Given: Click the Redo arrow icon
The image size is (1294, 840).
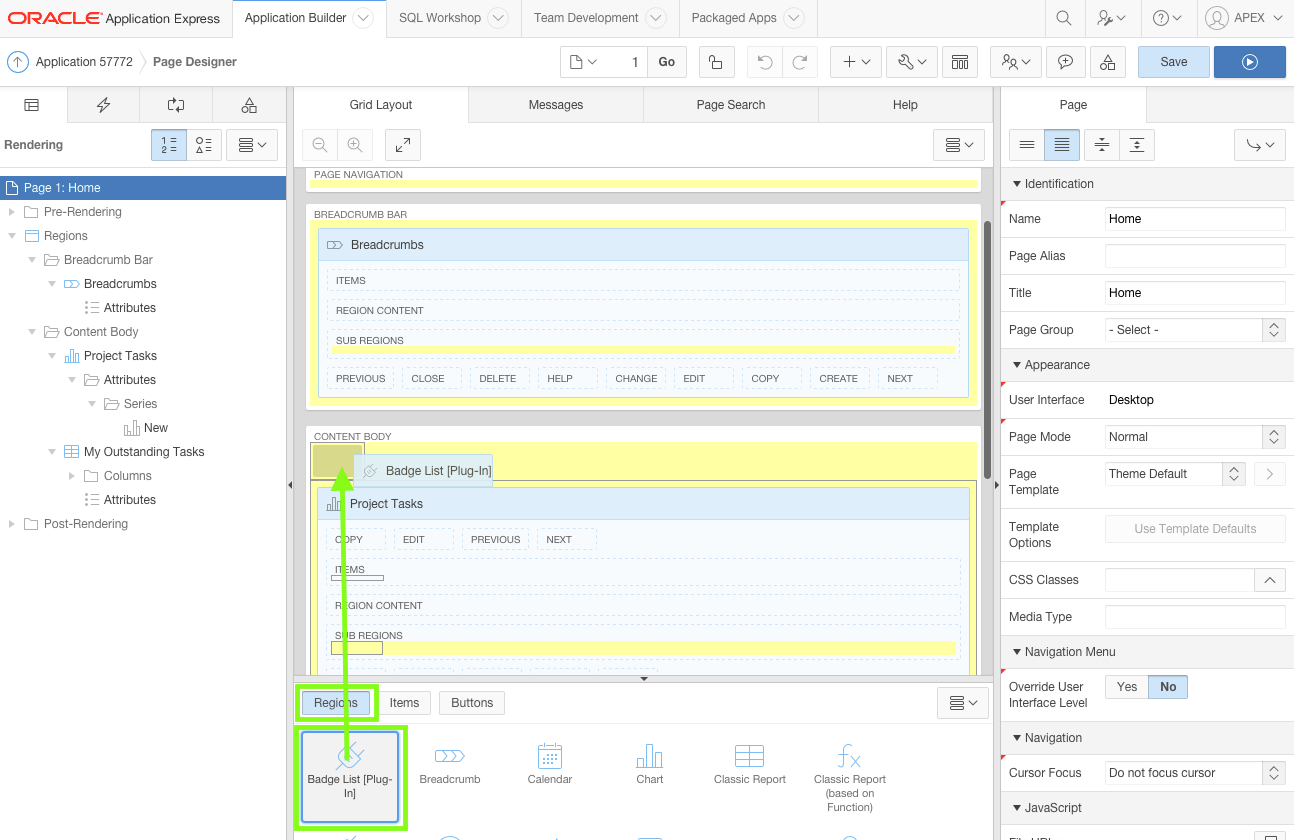Looking at the screenshot, I should point(799,62).
